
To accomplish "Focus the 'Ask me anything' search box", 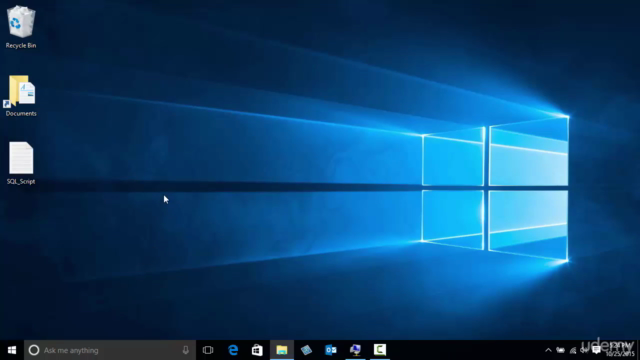I will 110,350.
